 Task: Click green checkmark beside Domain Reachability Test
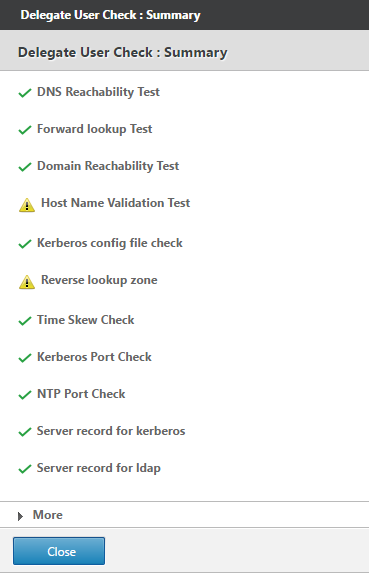25,167
